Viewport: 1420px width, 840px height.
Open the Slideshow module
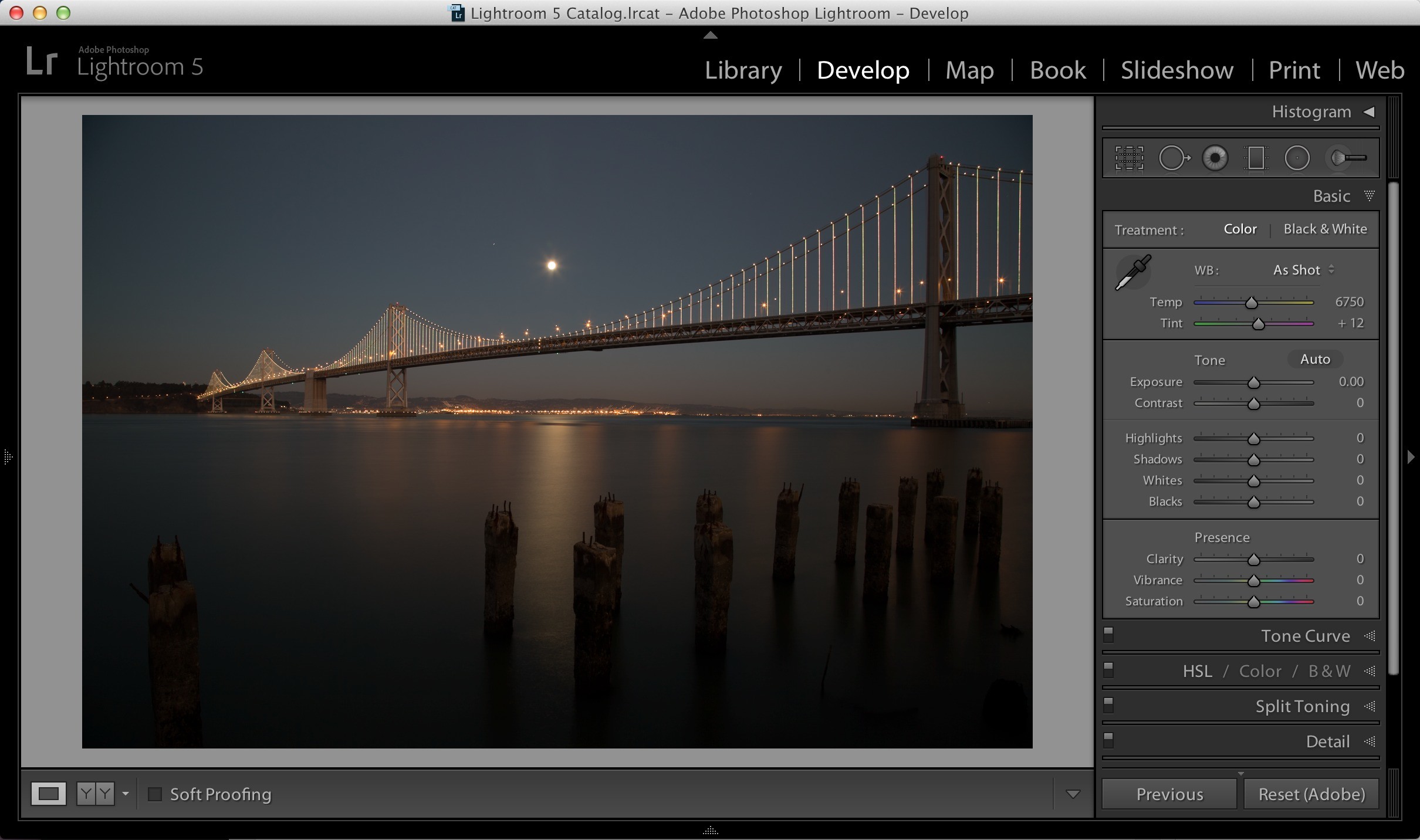tap(1177, 70)
